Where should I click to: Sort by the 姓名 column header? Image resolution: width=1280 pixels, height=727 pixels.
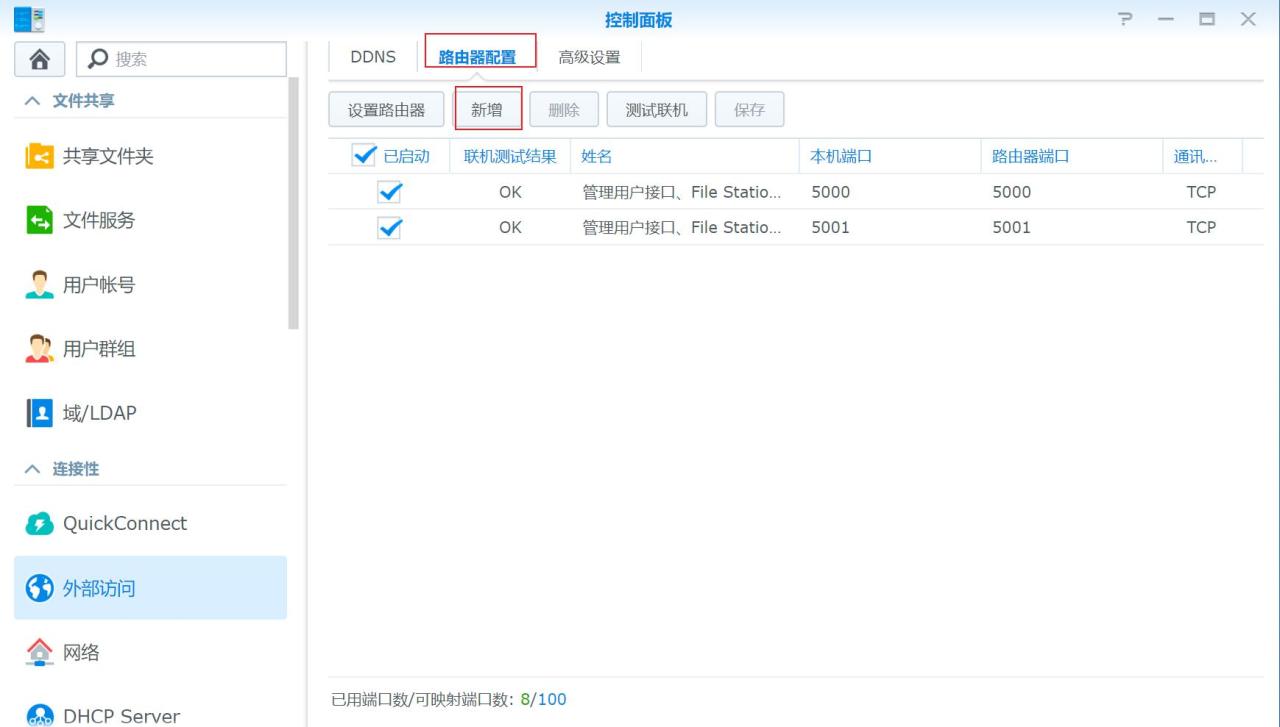[685, 156]
